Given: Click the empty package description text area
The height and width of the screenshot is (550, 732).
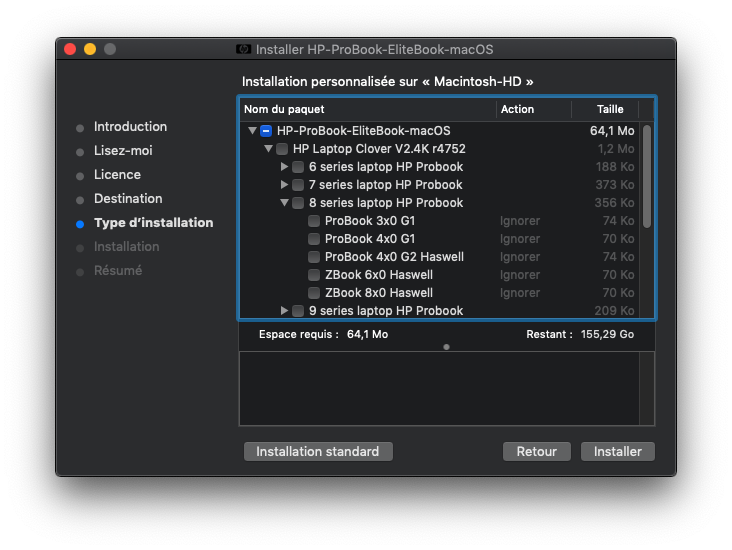Looking at the screenshot, I should (439, 389).
